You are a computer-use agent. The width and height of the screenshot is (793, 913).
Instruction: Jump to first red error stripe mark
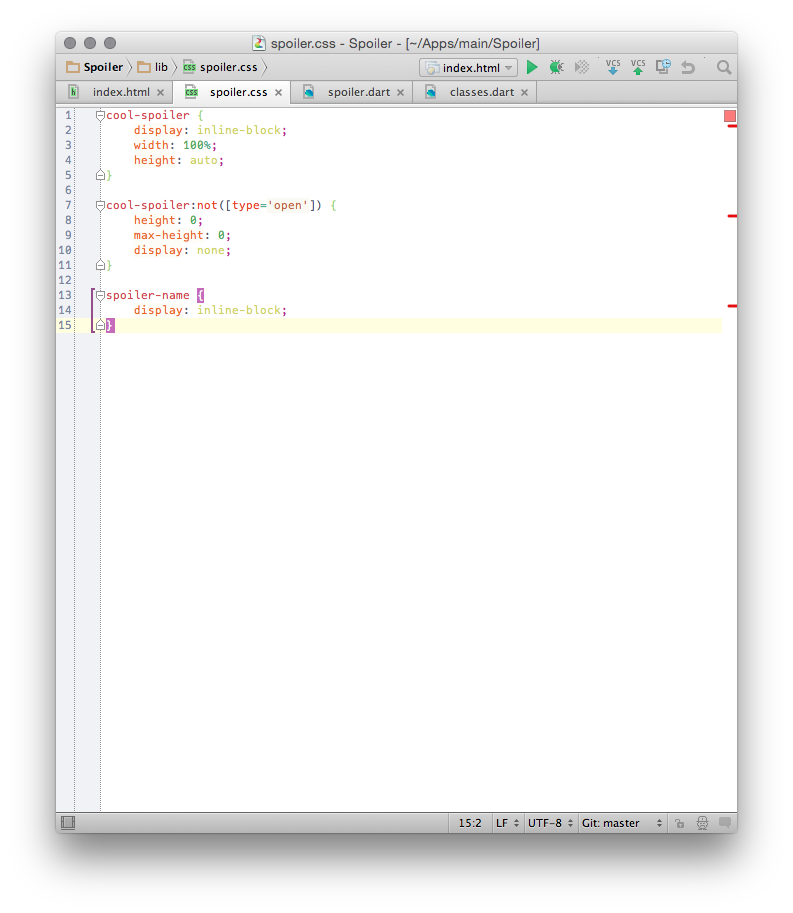[x=732, y=126]
